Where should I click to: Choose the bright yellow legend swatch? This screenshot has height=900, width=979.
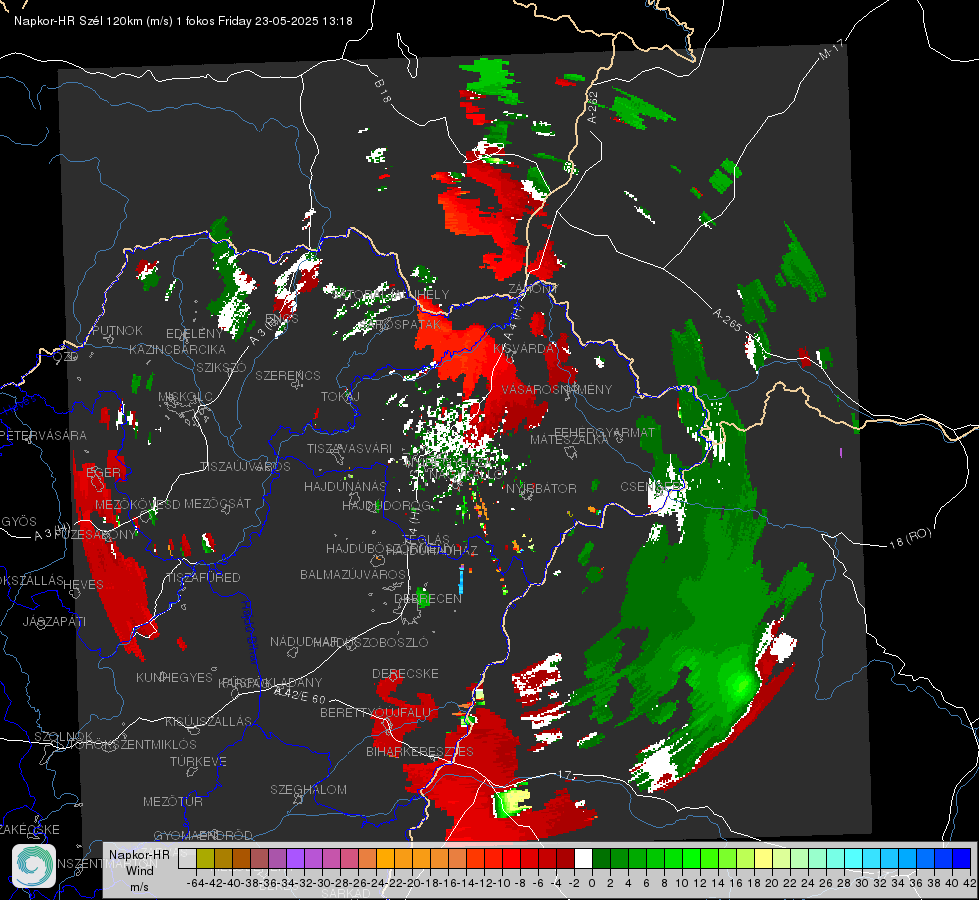click(x=764, y=859)
